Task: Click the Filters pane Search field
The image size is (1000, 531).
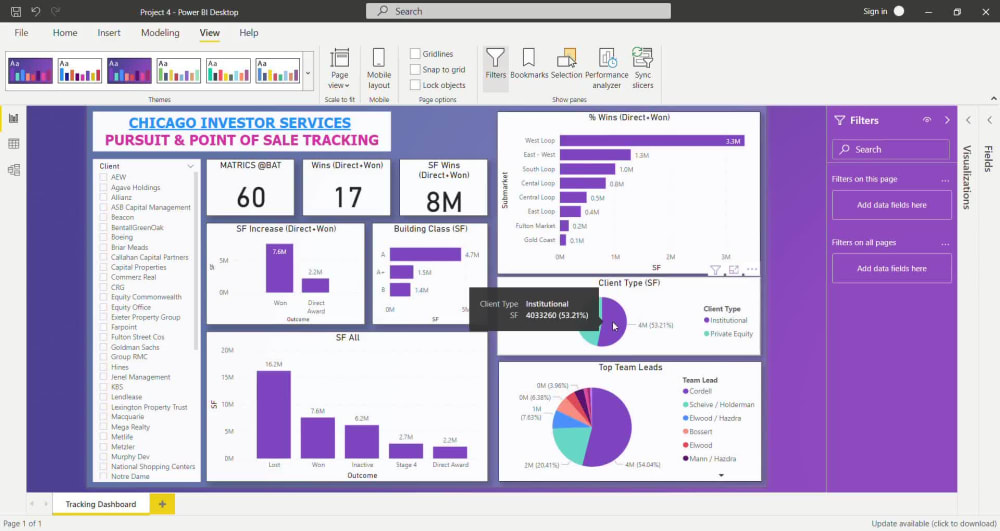Action: tap(891, 149)
